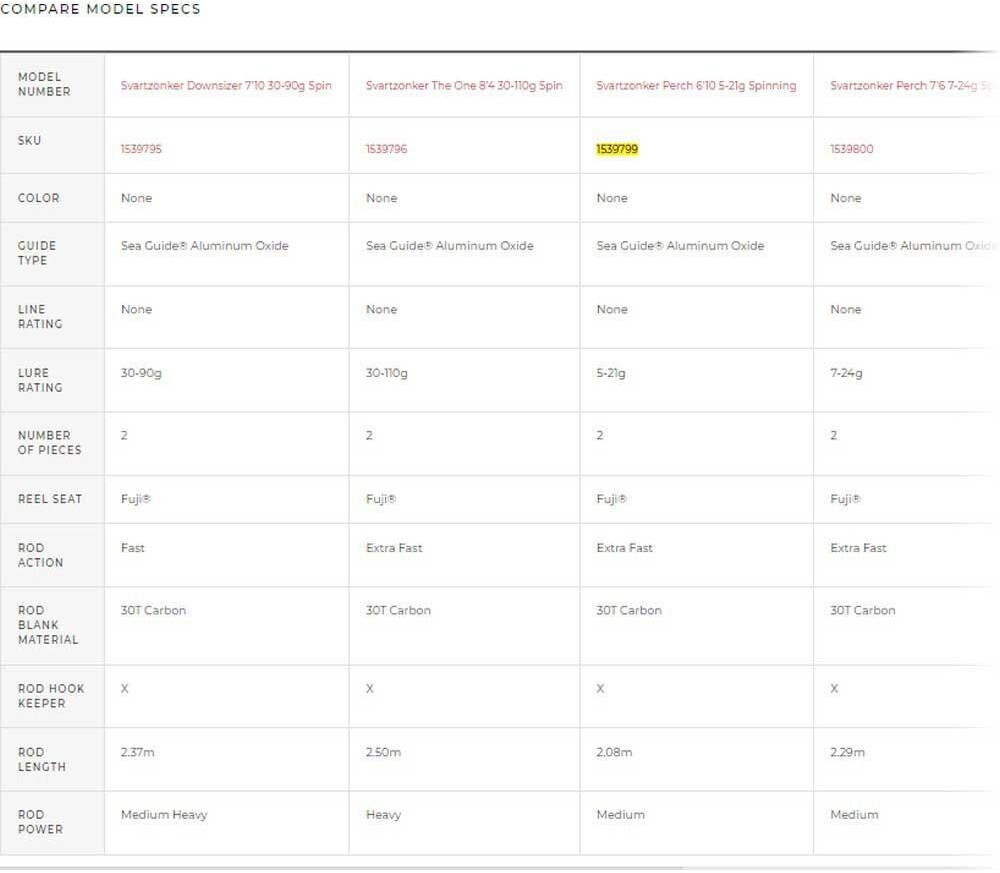The height and width of the screenshot is (873, 1000).
Task: Click the 30-110g lure rating value
Action: click(x=387, y=373)
